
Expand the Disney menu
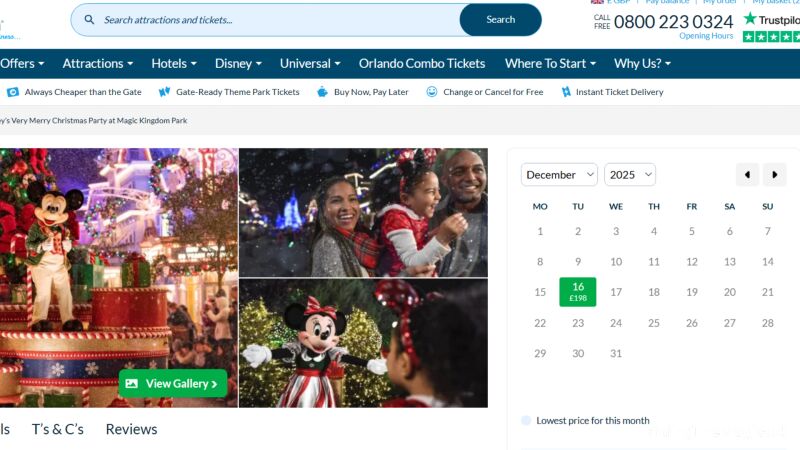(238, 63)
